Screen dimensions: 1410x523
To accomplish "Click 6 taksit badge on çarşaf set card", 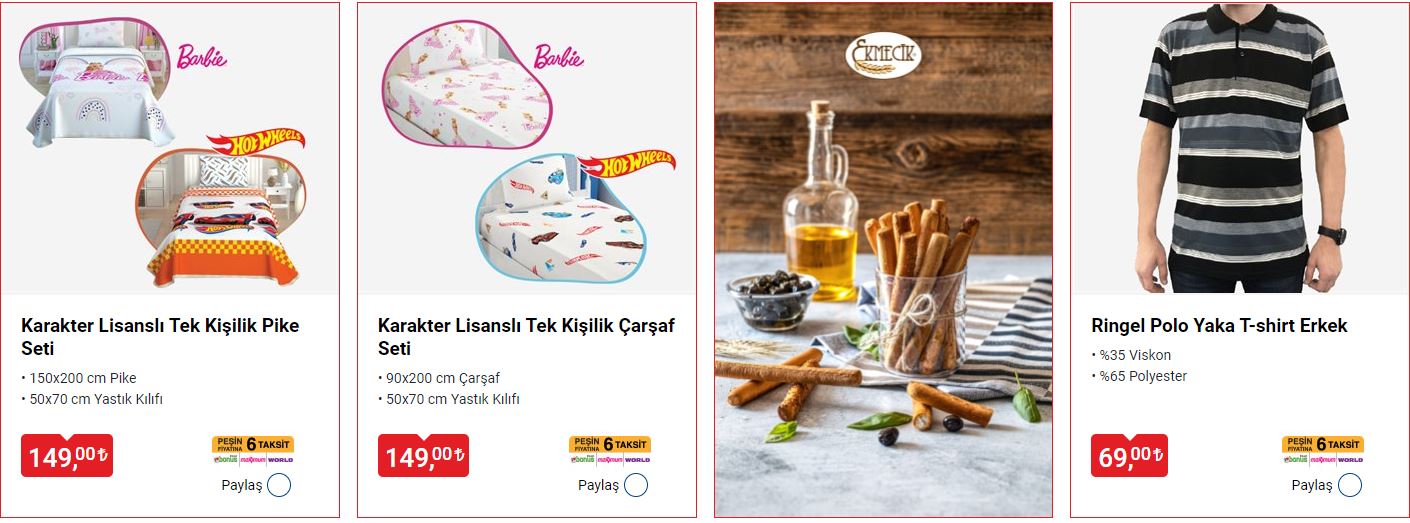I will pyautogui.click(x=610, y=451).
